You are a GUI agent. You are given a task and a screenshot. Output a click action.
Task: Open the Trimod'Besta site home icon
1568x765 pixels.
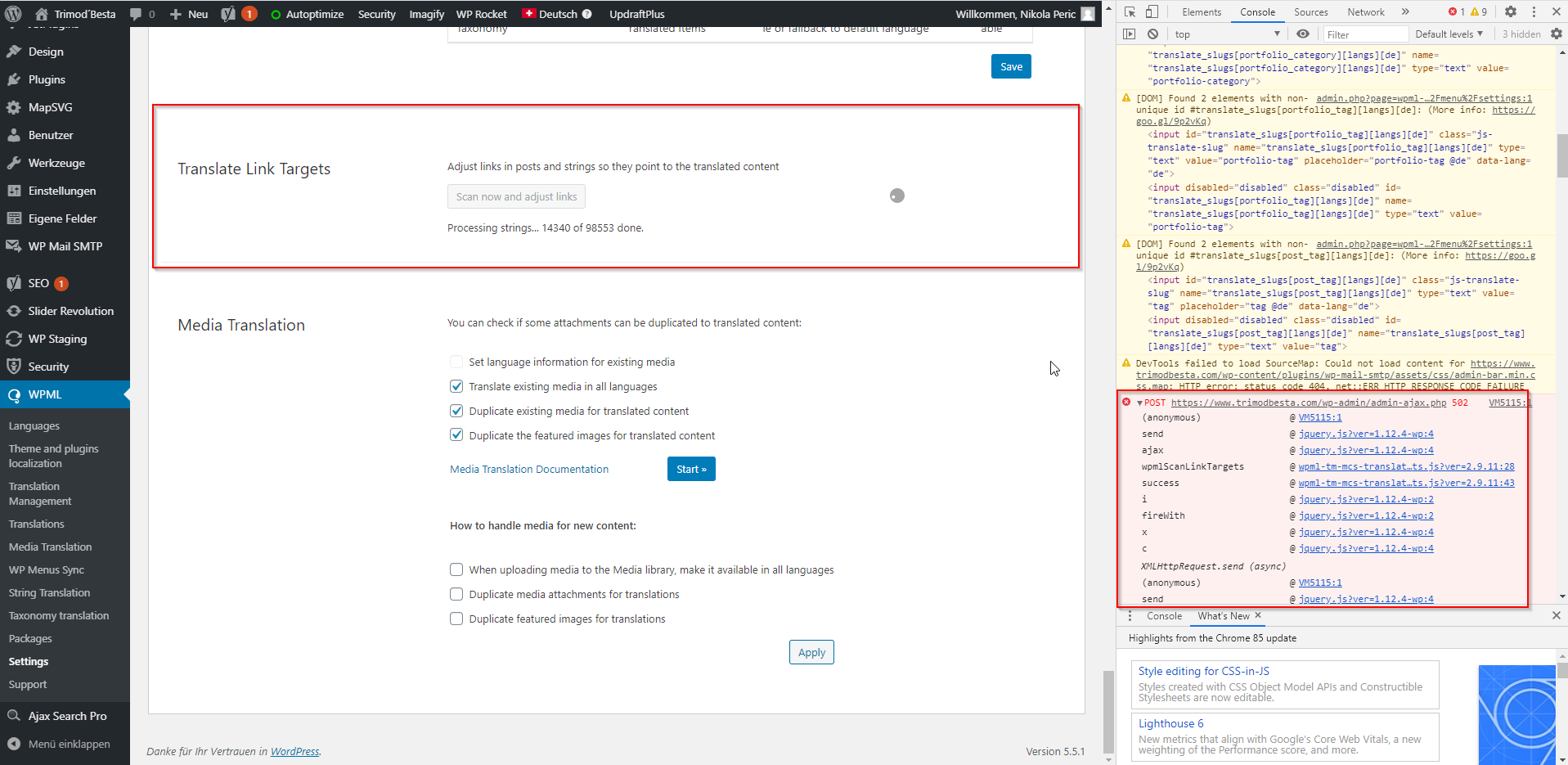[x=42, y=14]
